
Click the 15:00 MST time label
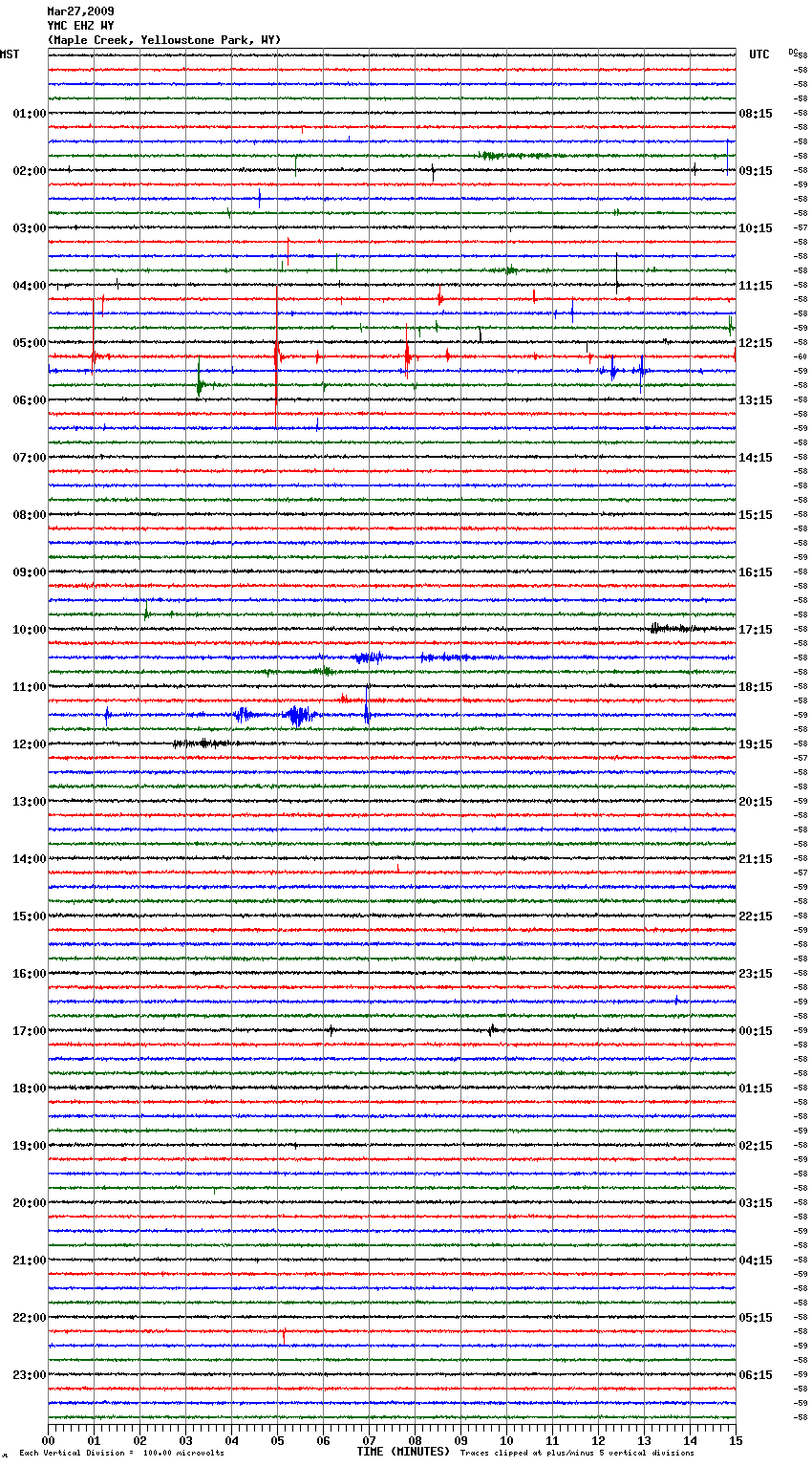click(x=30, y=916)
